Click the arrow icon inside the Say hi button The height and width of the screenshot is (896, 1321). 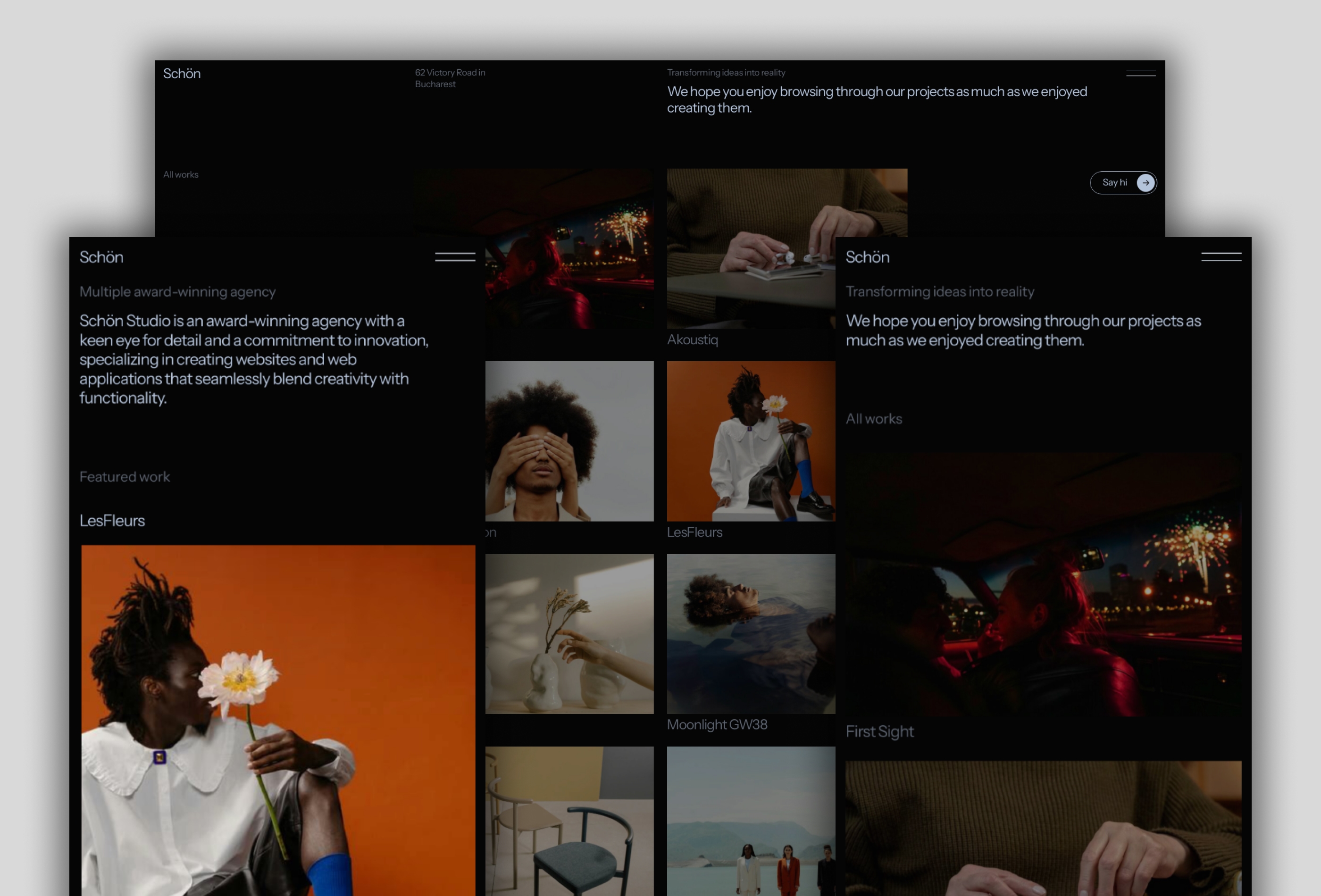[x=1145, y=183]
